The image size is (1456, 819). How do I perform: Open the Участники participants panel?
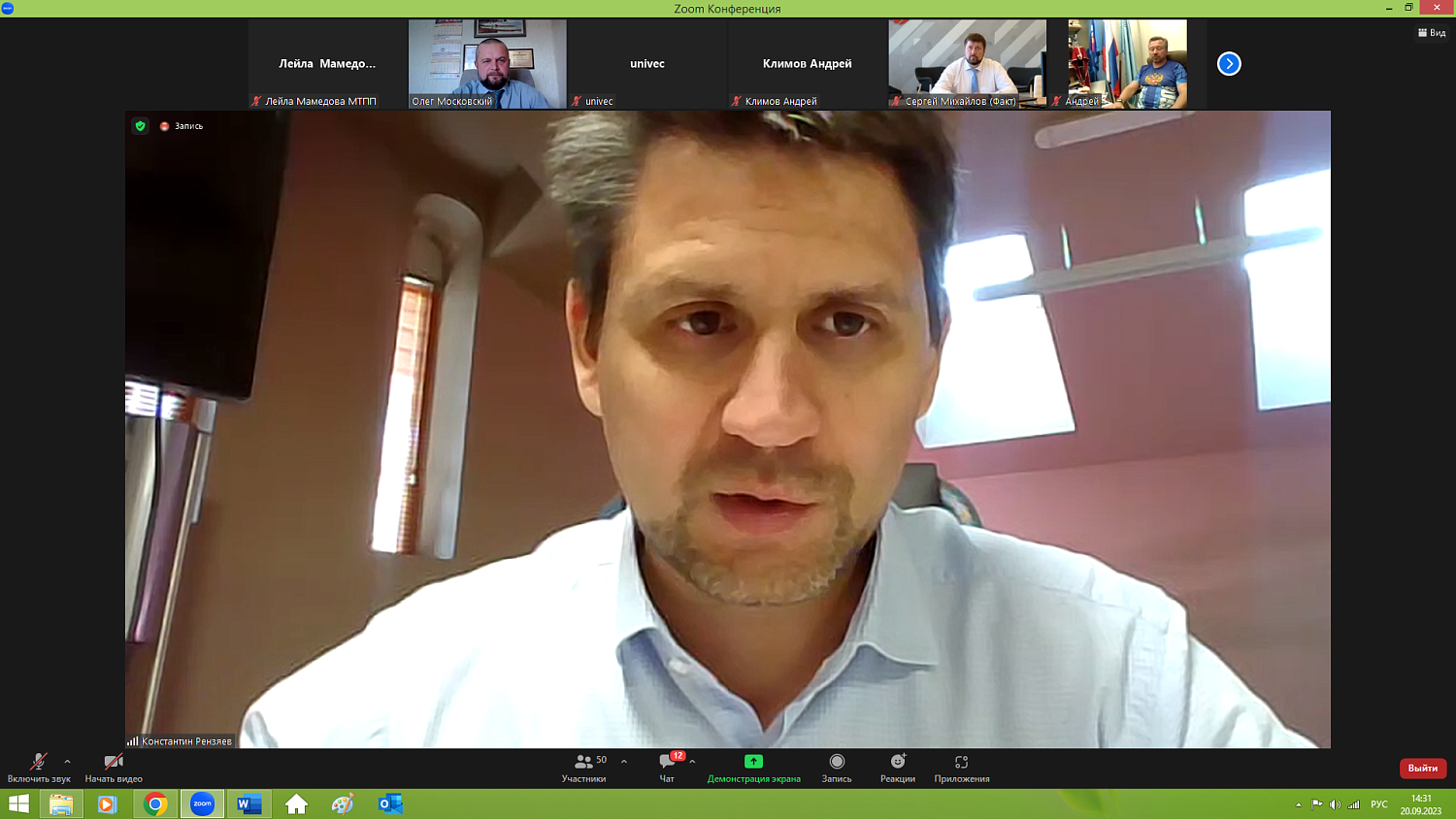(x=584, y=763)
